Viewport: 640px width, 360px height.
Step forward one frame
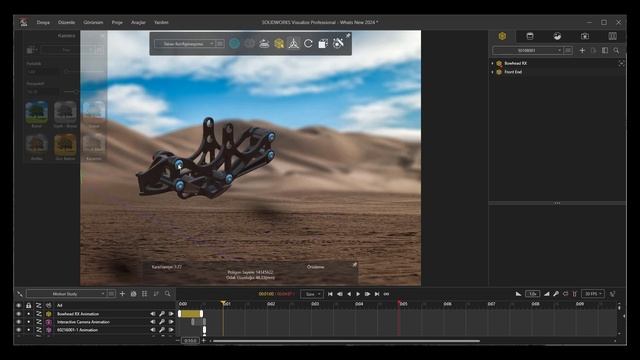point(367,294)
